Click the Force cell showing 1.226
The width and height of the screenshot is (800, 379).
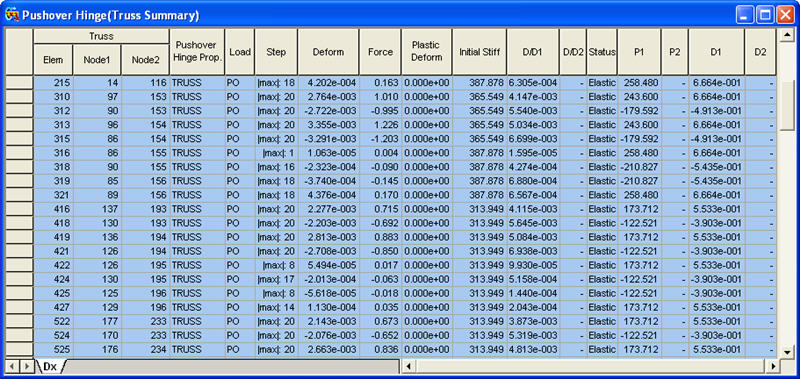click(380, 124)
